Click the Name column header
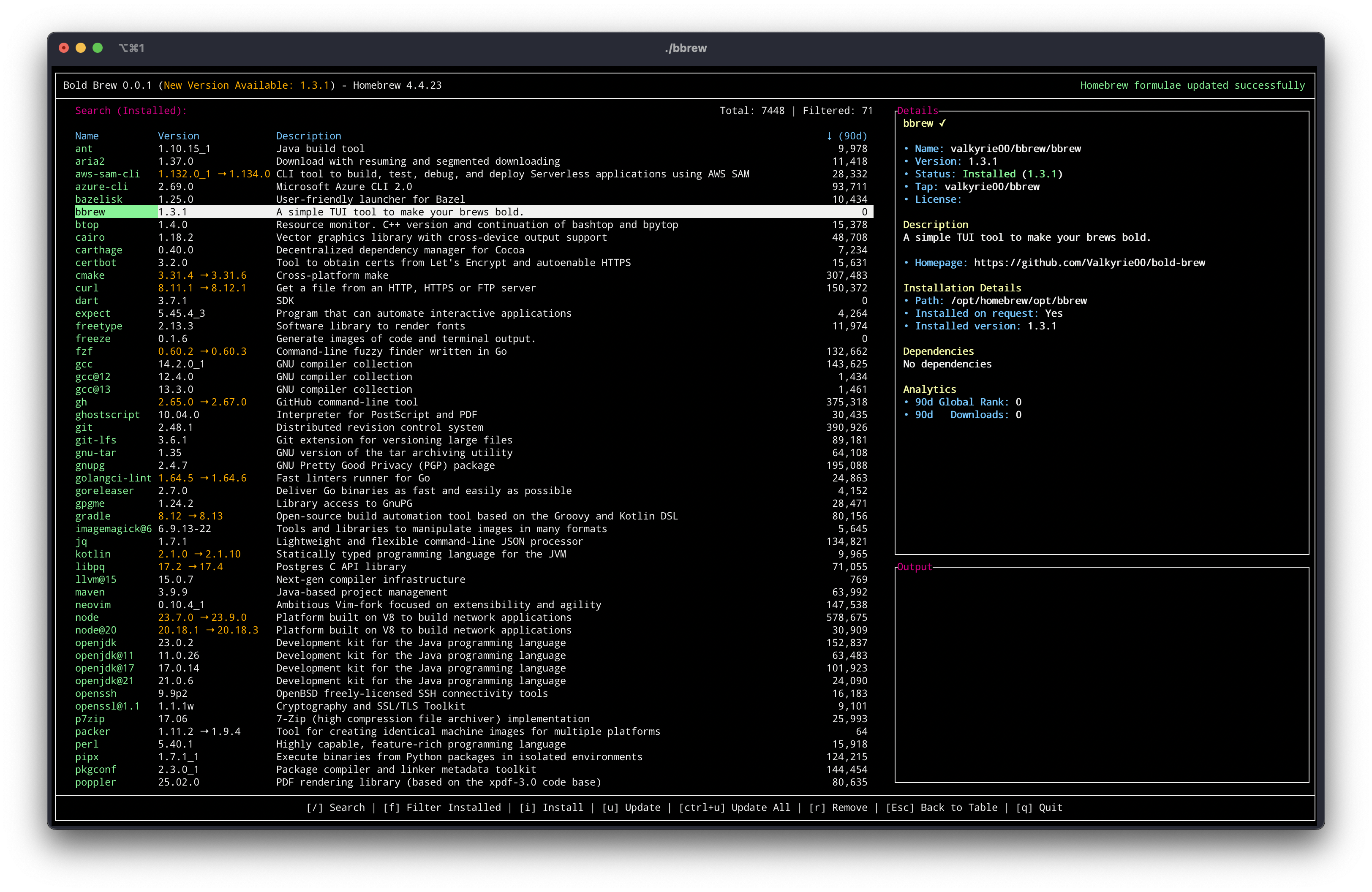 [87, 136]
